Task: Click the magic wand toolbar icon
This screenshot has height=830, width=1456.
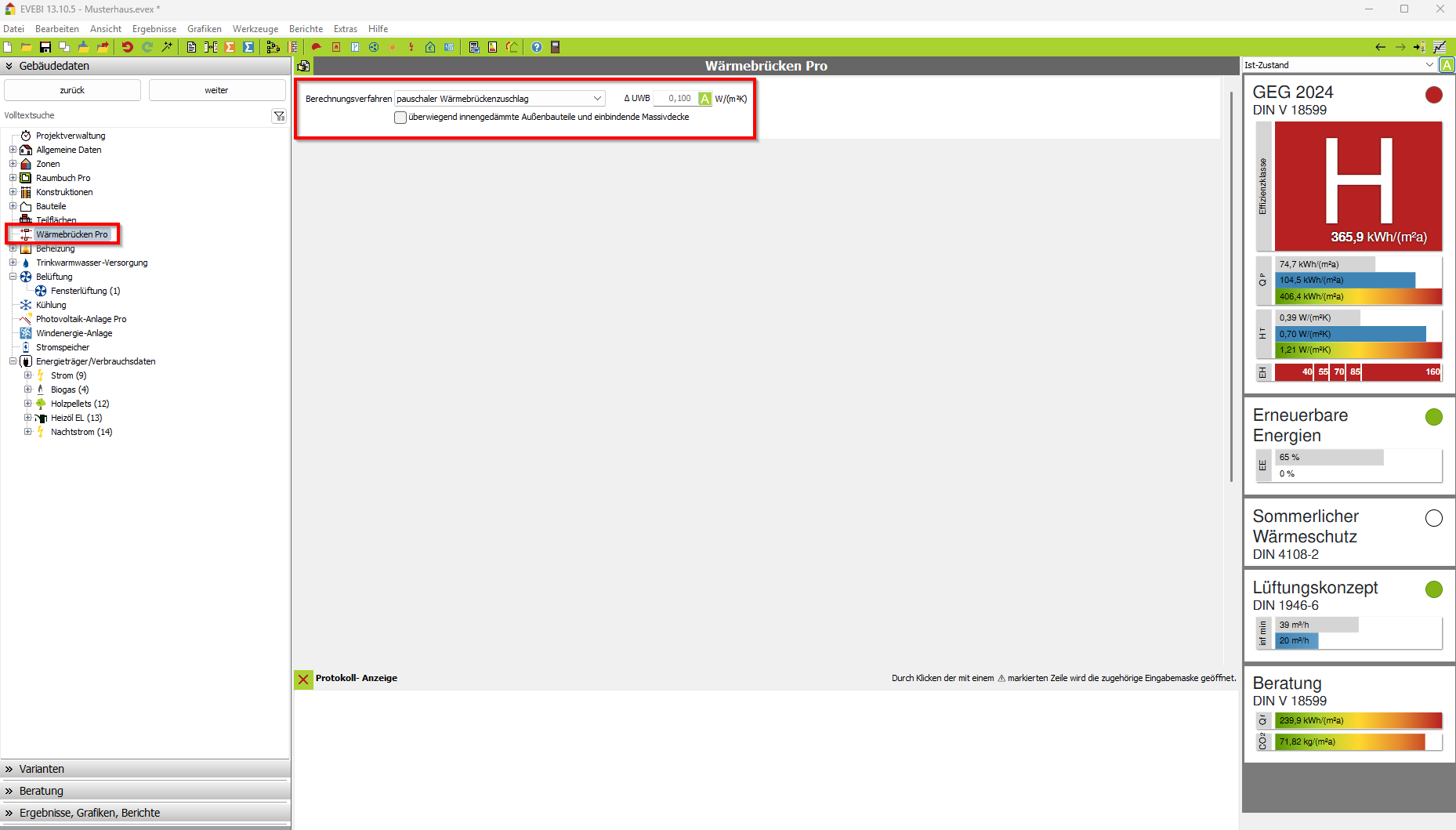Action: click(167, 47)
